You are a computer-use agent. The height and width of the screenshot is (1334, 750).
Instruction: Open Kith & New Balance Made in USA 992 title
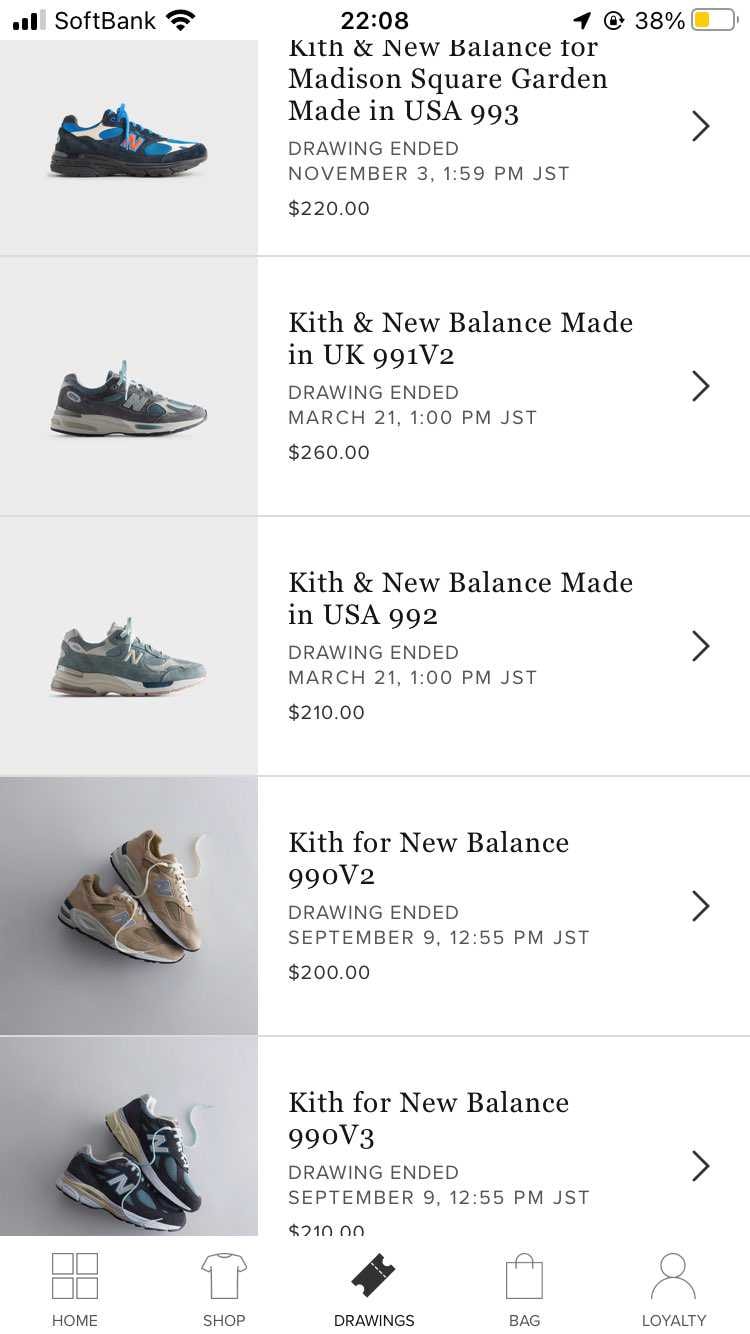click(x=460, y=598)
